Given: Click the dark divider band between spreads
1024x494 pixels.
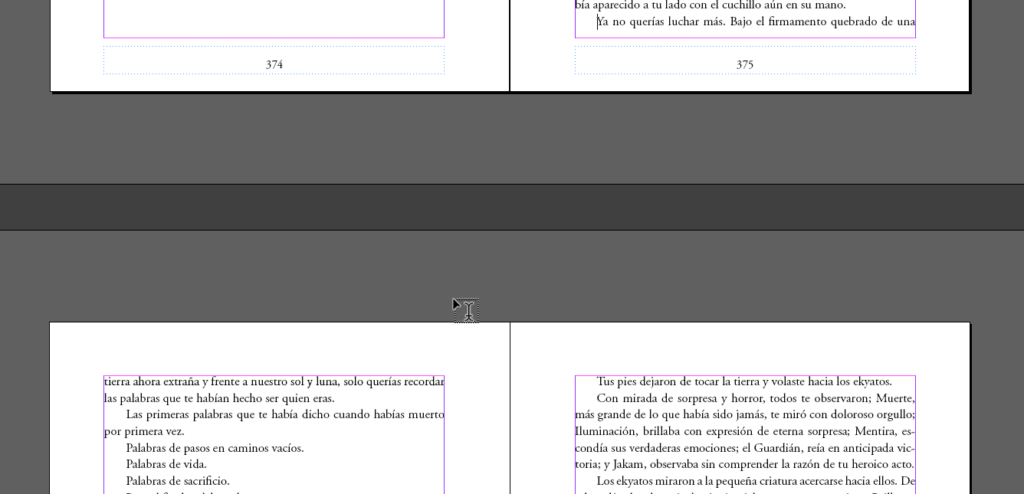Looking at the screenshot, I should [512, 206].
